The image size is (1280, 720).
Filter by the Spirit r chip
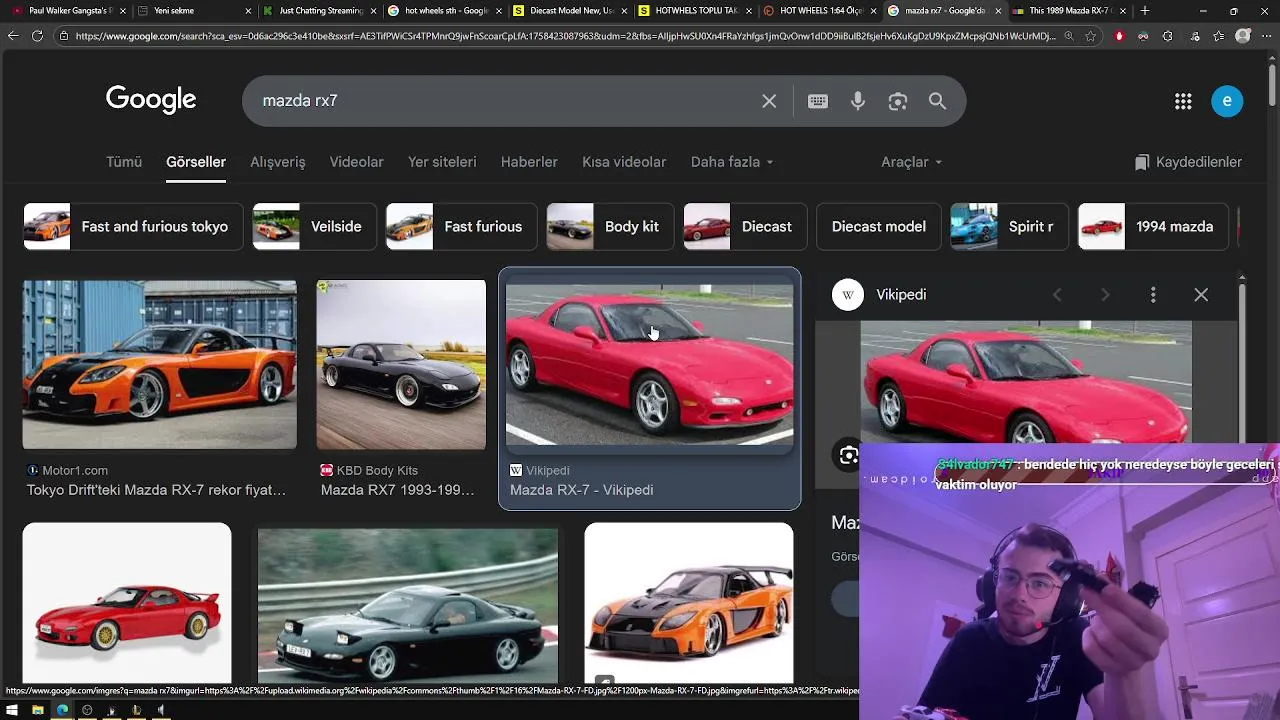coord(1009,227)
